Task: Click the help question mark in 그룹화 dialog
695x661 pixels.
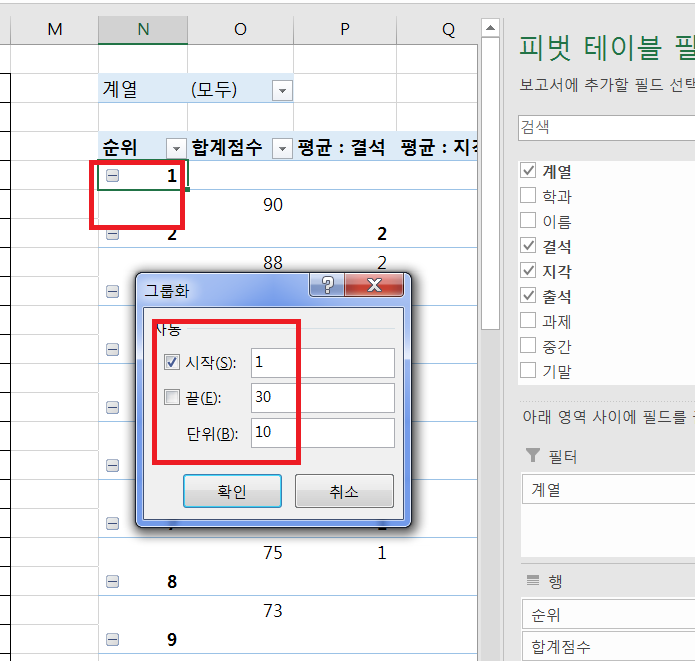Action: [x=327, y=286]
